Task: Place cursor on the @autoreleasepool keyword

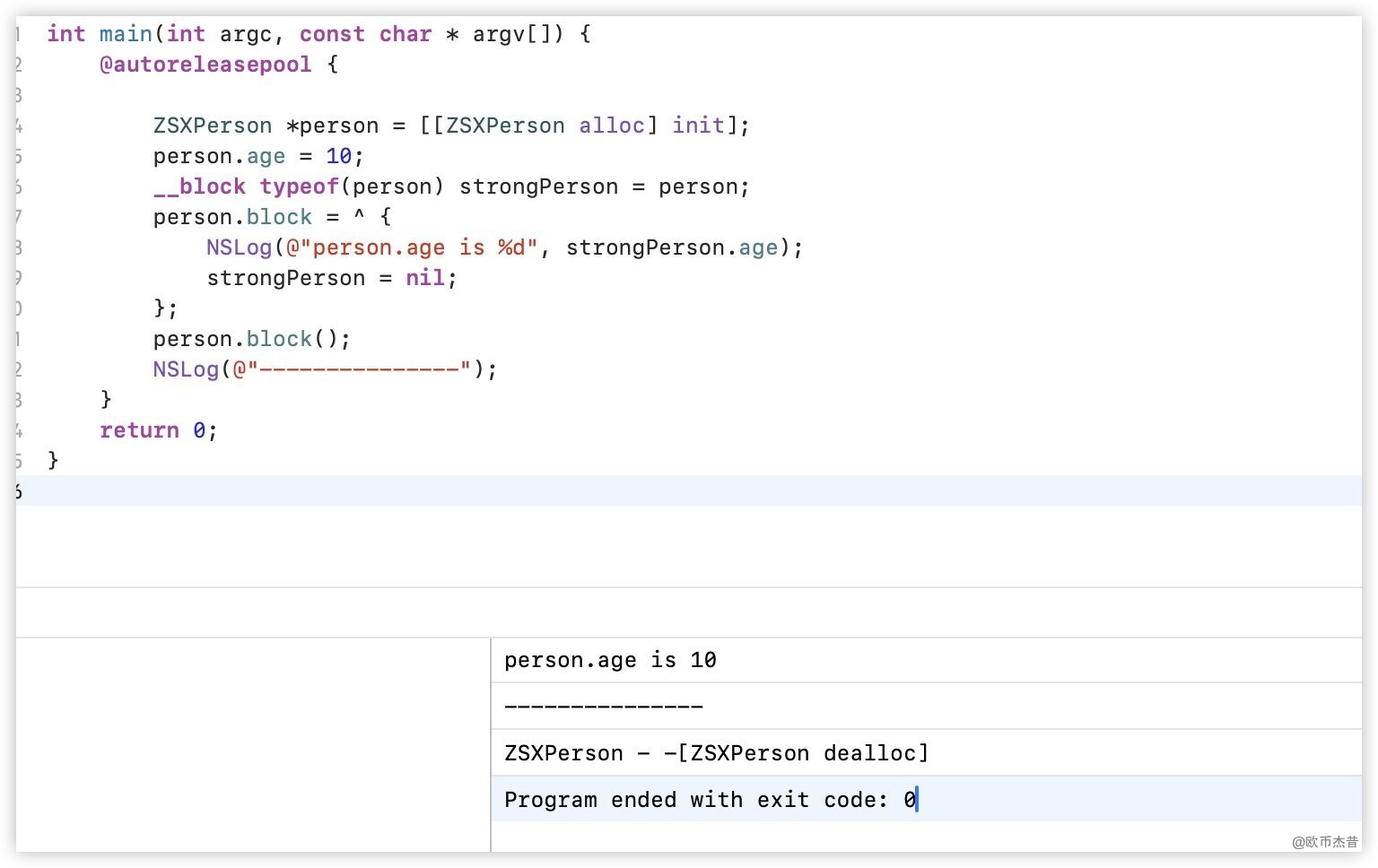Action: point(205,65)
